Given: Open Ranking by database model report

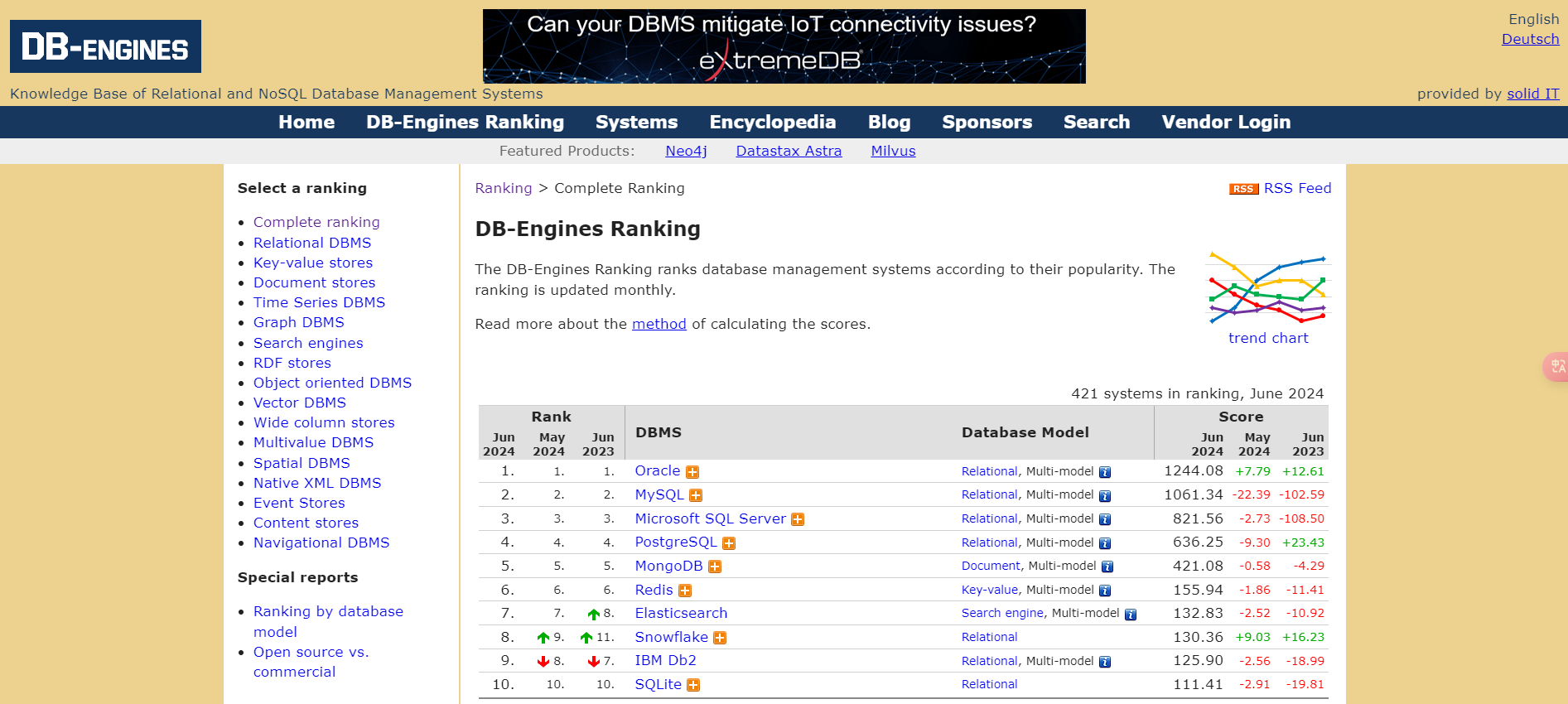Looking at the screenshot, I should (328, 621).
